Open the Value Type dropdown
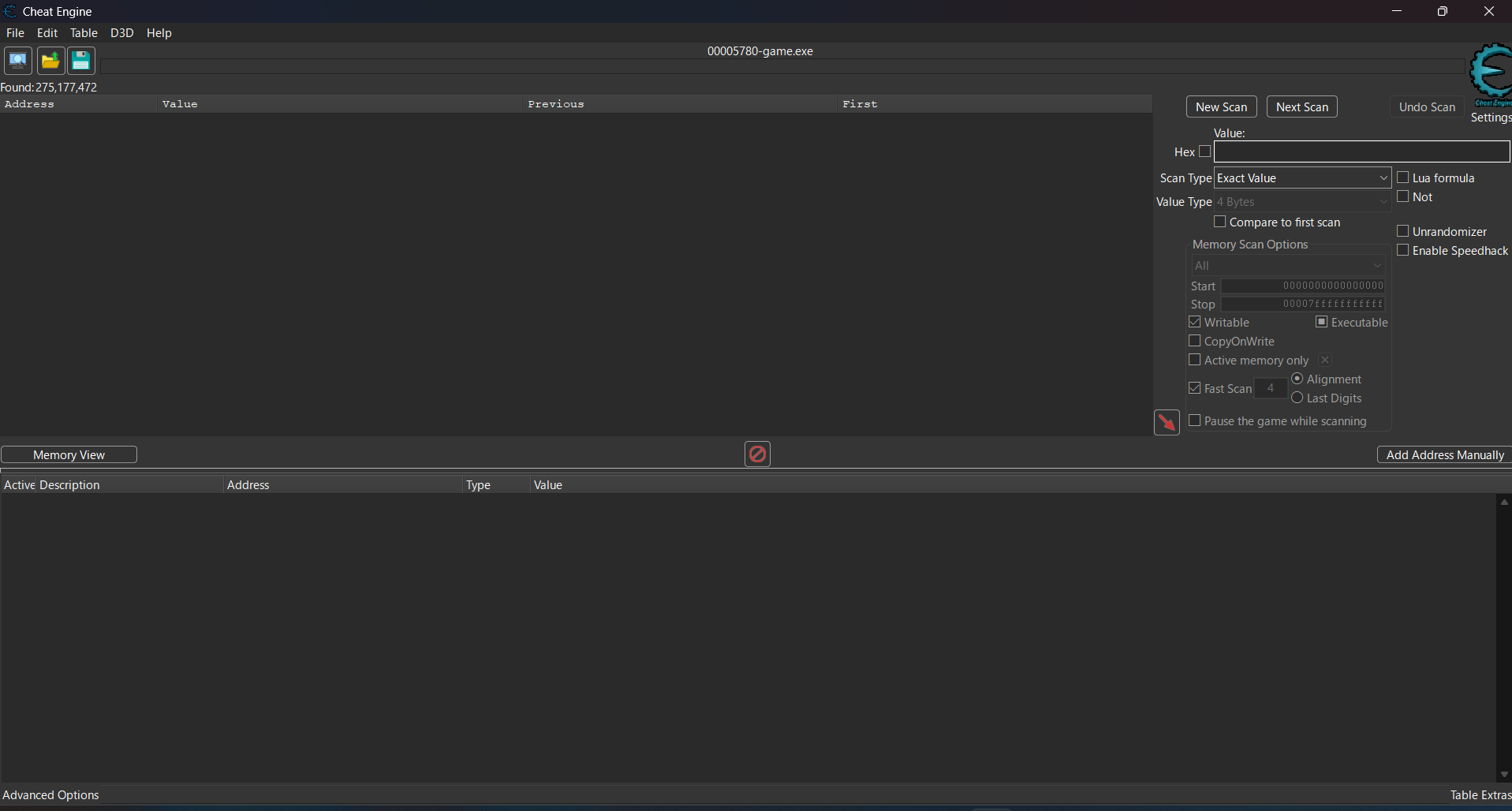Image resolution: width=1512 pixels, height=811 pixels. click(x=1302, y=202)
